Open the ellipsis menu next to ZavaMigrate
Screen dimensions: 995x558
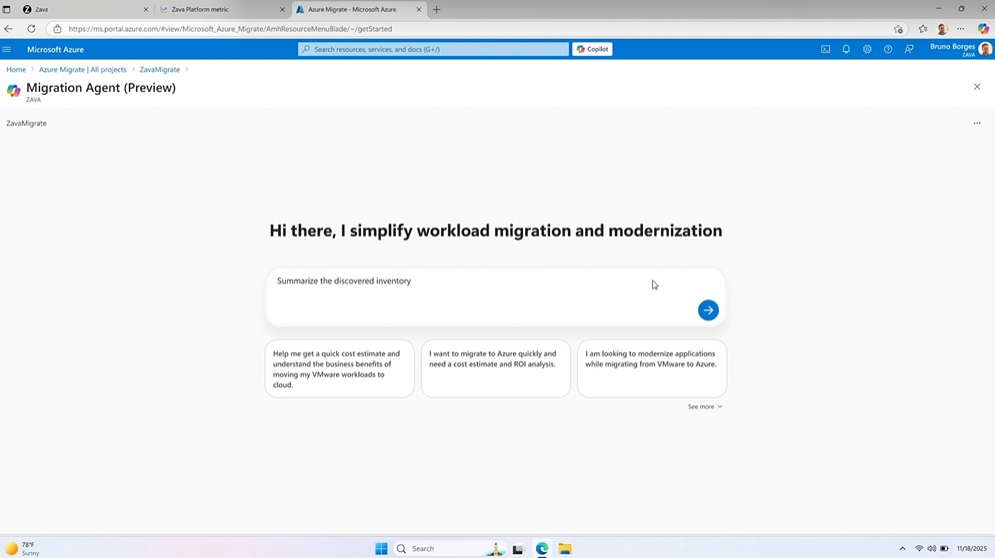point(977,123)
